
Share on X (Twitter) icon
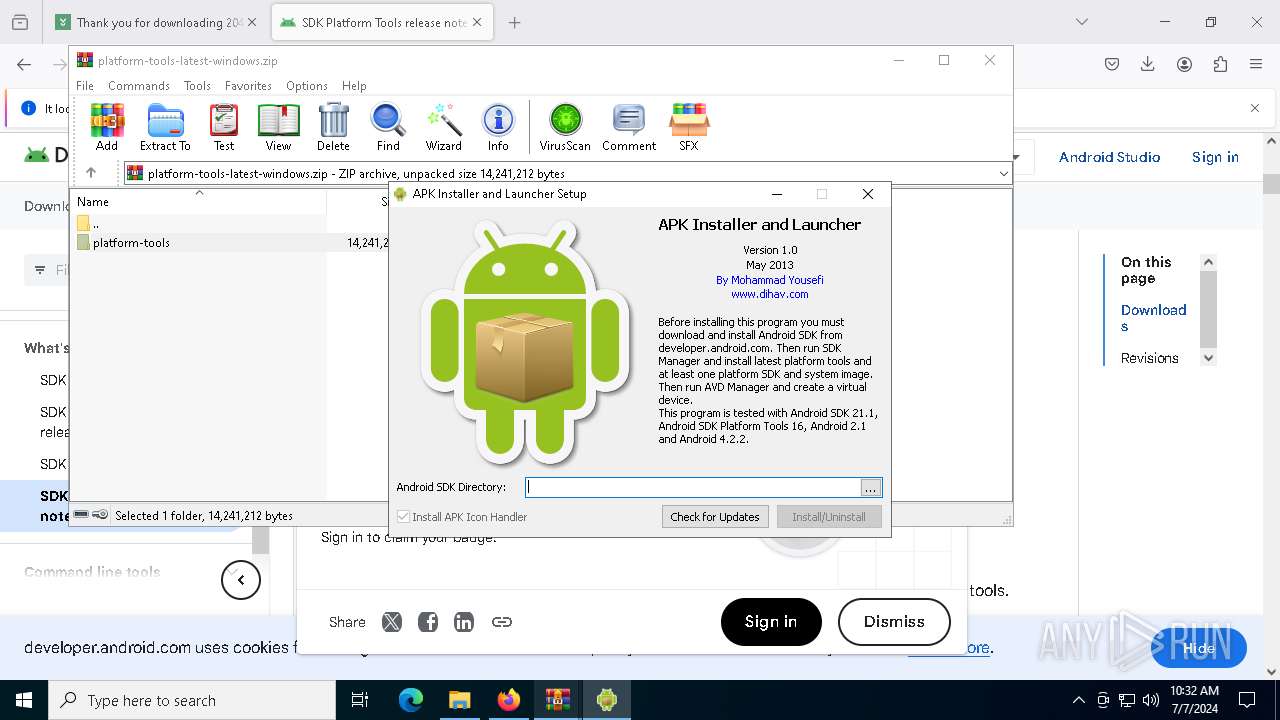[392, 622]
